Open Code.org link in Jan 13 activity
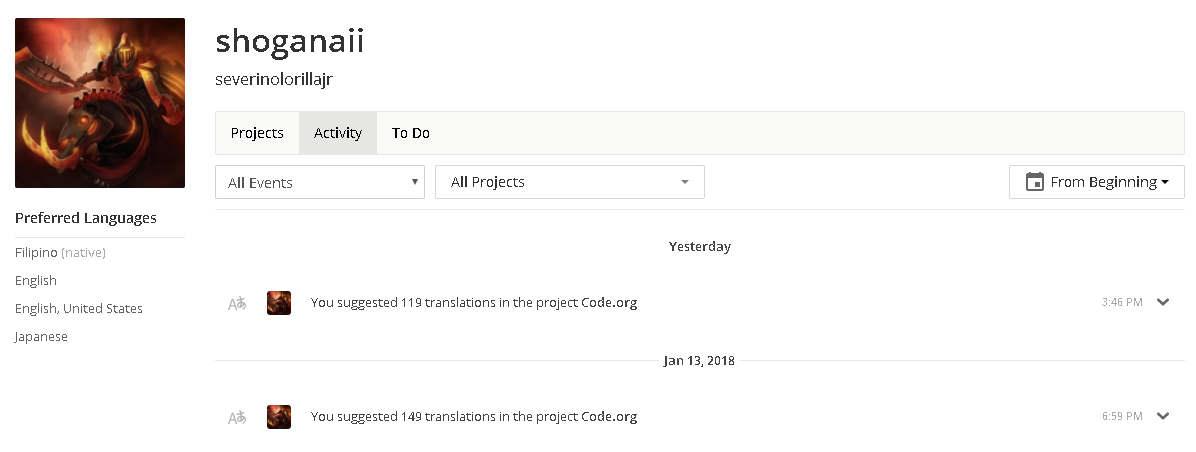Screen dimensions: 1196x452 pyautogui.click(x=609, y=416)
